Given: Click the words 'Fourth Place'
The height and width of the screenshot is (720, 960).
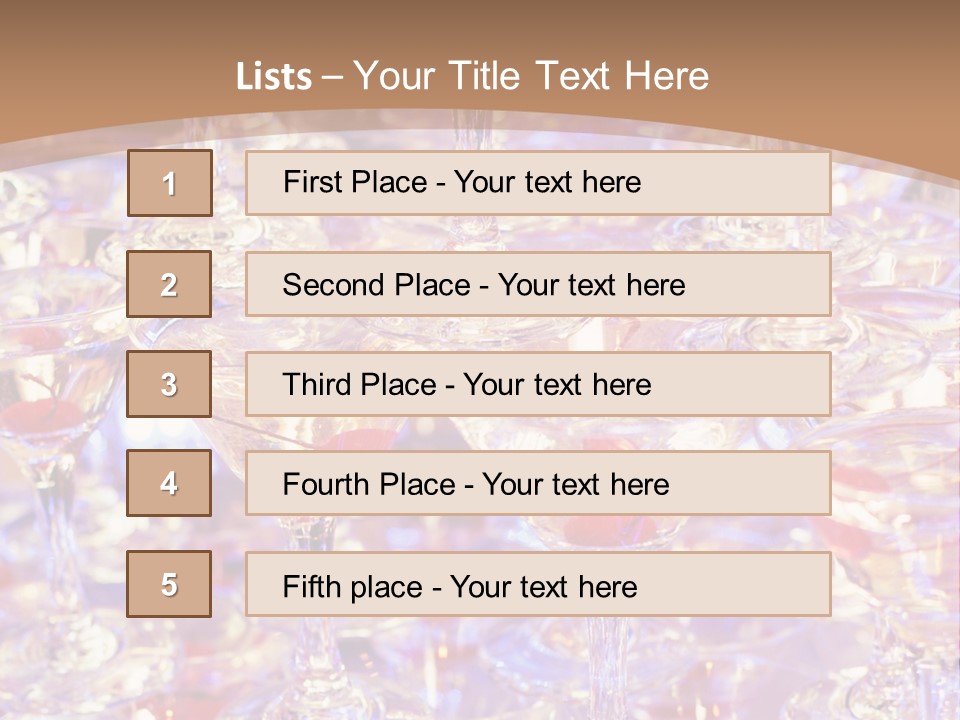Looking at the screenshot, I should click(x=369, y=484).
